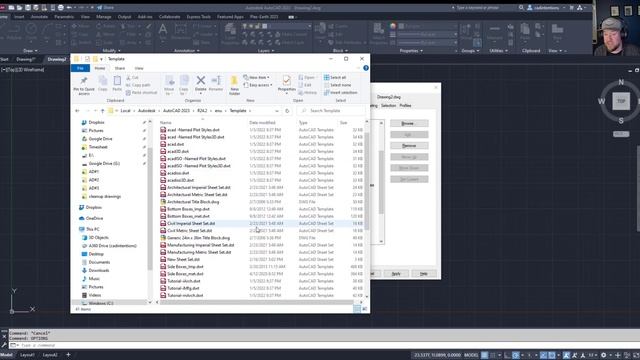Viewport: 640px width, 360px height.
Task: Expand the Draw panel dropdown in the AutoCAD ribbon
Action: click(30, 51)
